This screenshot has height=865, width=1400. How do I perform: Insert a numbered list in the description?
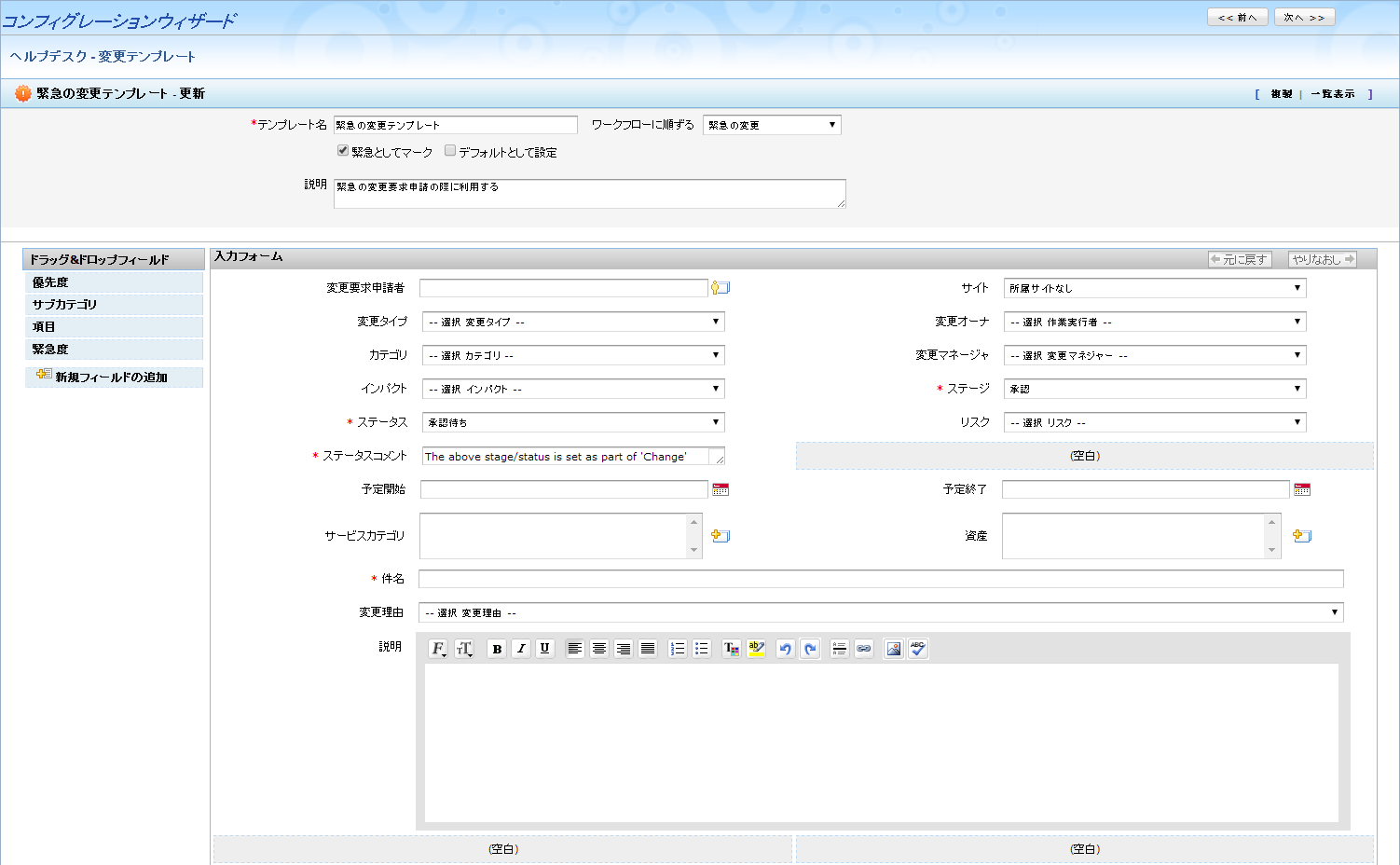[678, 649]
